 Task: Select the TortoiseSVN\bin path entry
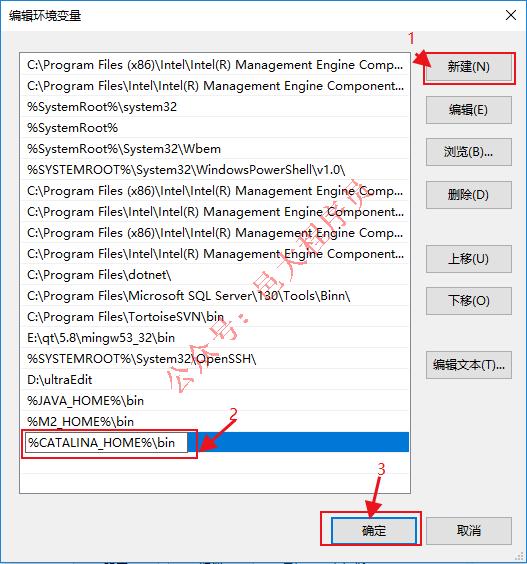point(215,317)
